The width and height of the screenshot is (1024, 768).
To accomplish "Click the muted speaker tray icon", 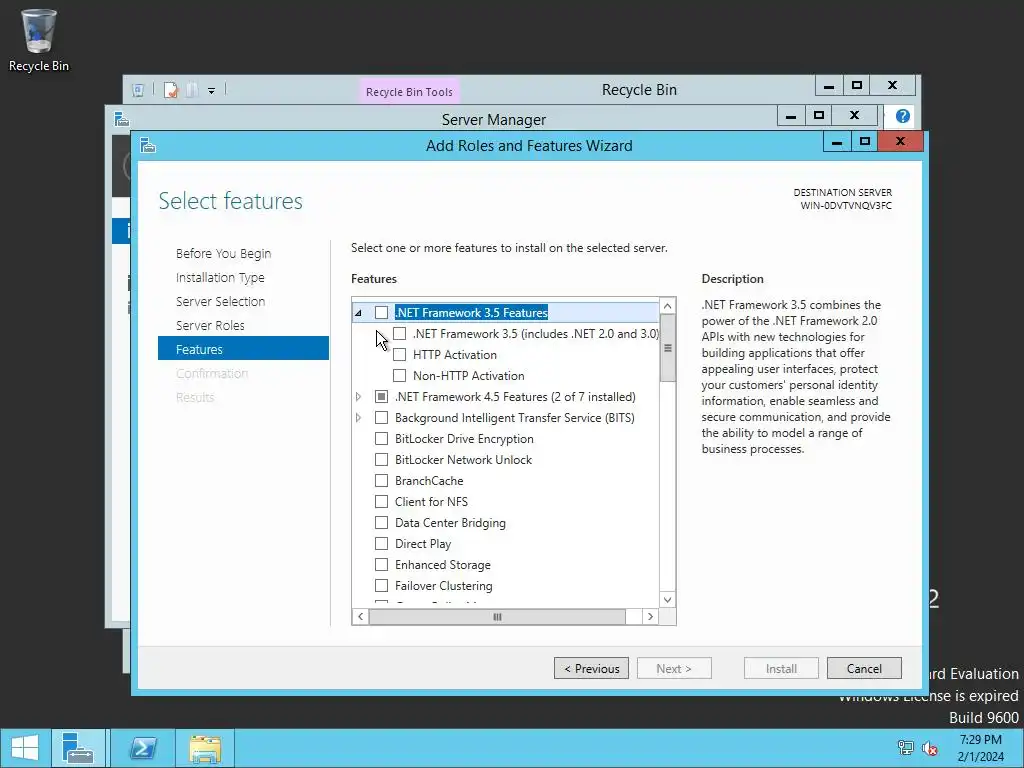I will (929, 748).
